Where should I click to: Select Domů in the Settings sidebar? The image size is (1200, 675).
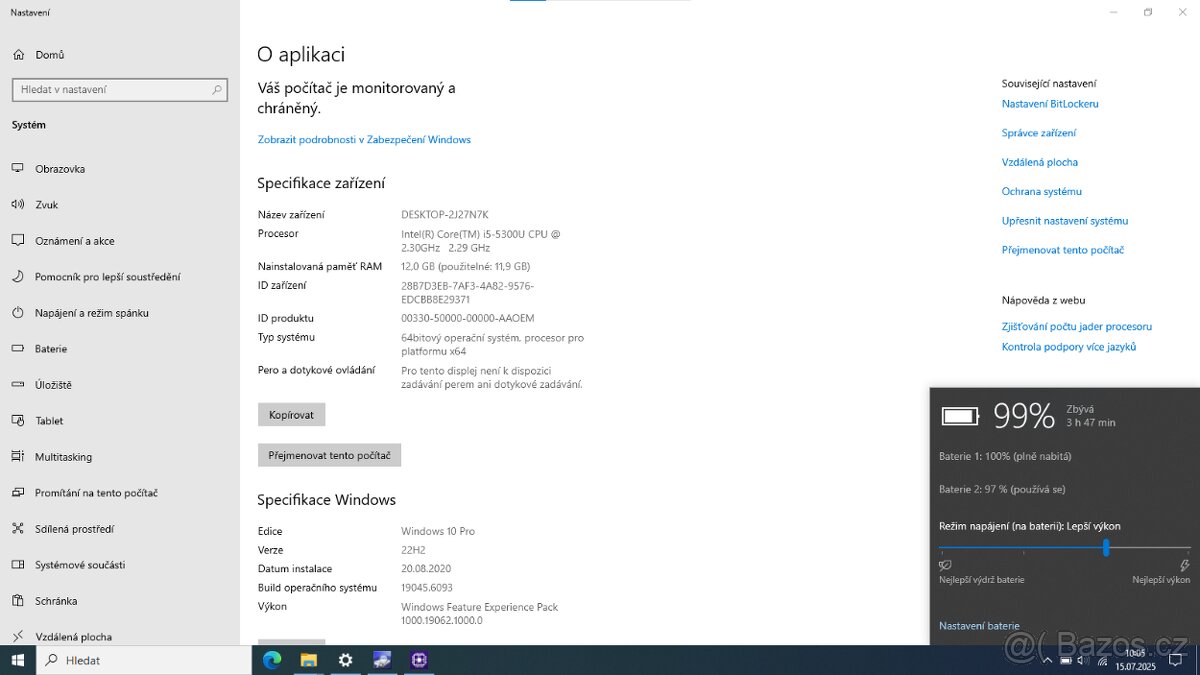[45, 54]
